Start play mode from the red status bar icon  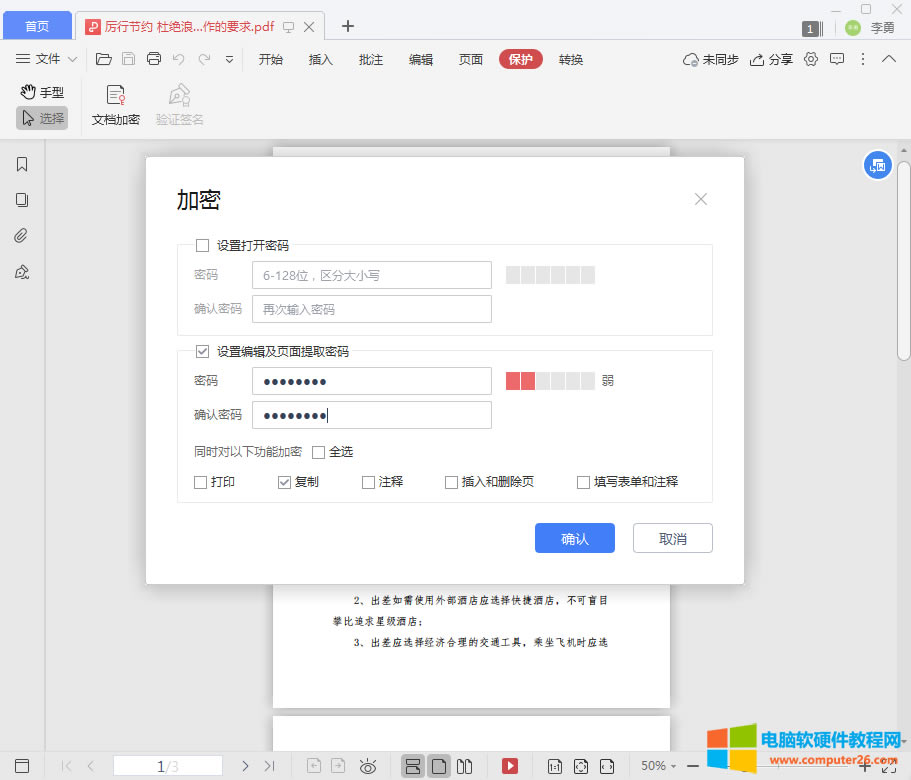(x=510, y=765)
